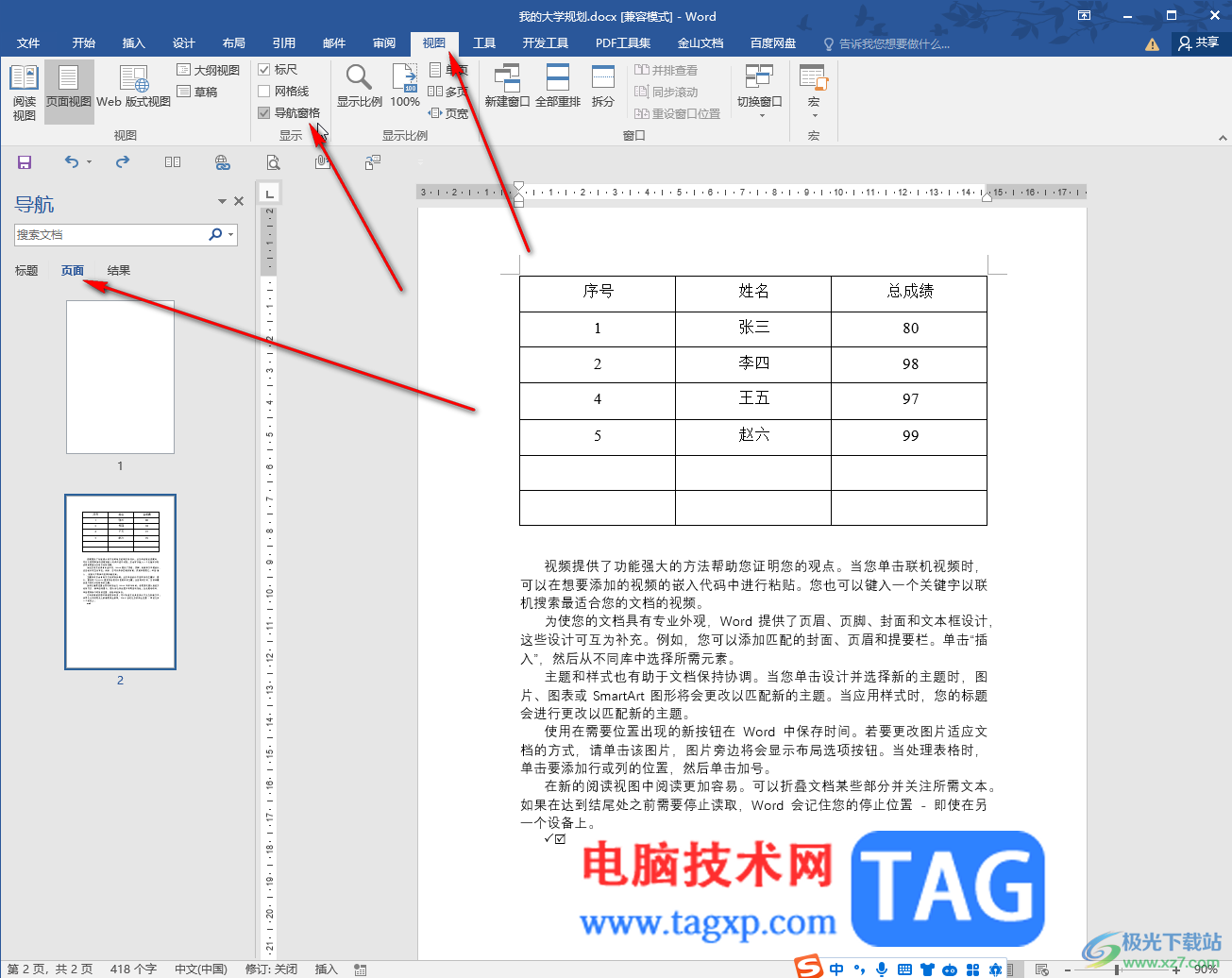Set zoom to 100%
This screenshot has width=1232, height=978.
click(x=405, y=87)
